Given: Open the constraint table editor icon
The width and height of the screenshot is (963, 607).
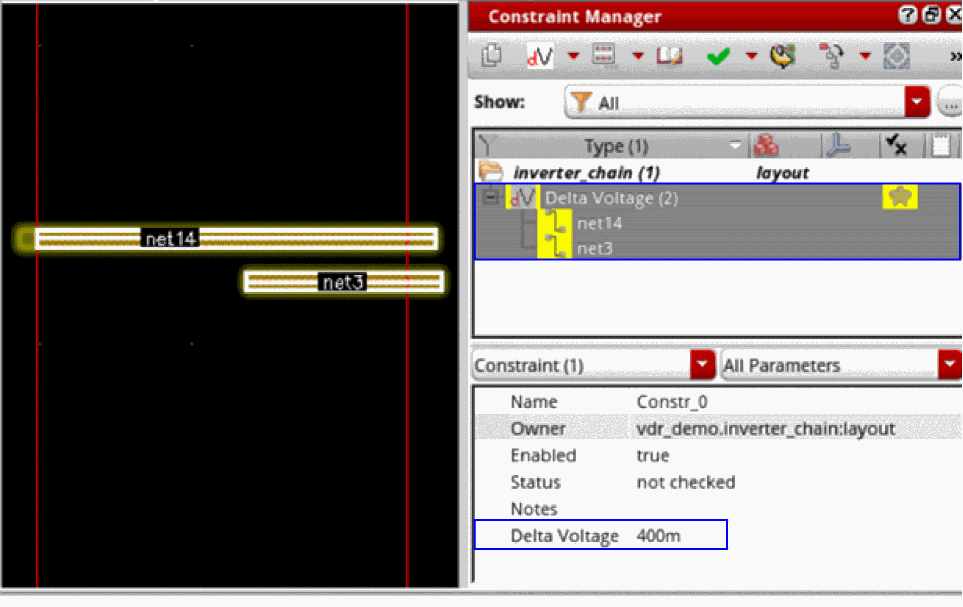Looking at the screenshot, I should click(x=604, y=55).
